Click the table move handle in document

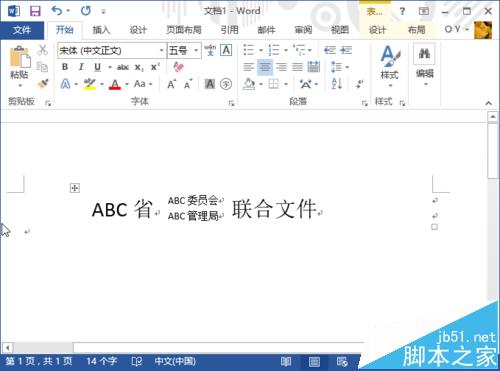[x=75, y=188]
